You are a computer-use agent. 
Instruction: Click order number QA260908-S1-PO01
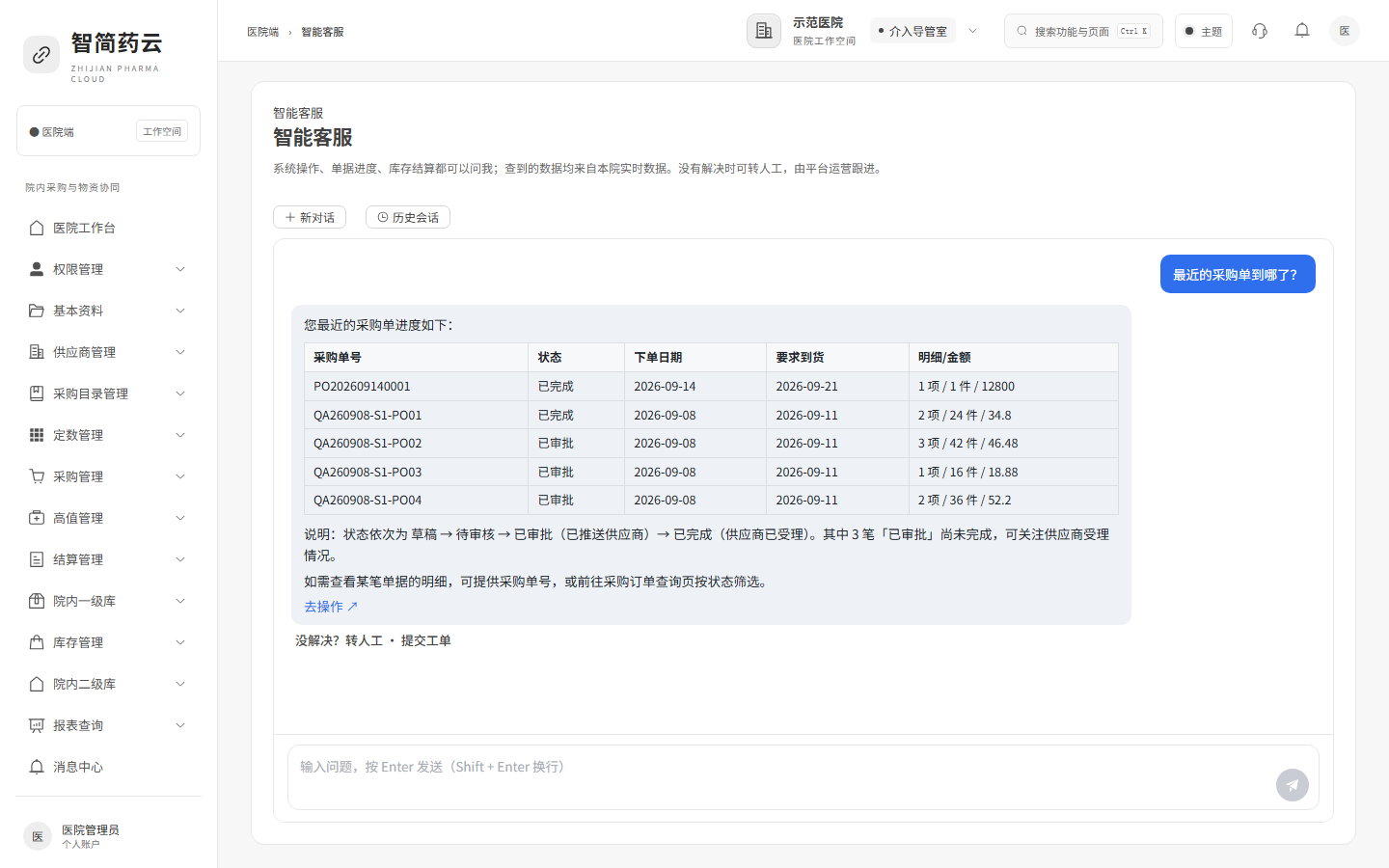pyautogui.click(x=368, y=415)
